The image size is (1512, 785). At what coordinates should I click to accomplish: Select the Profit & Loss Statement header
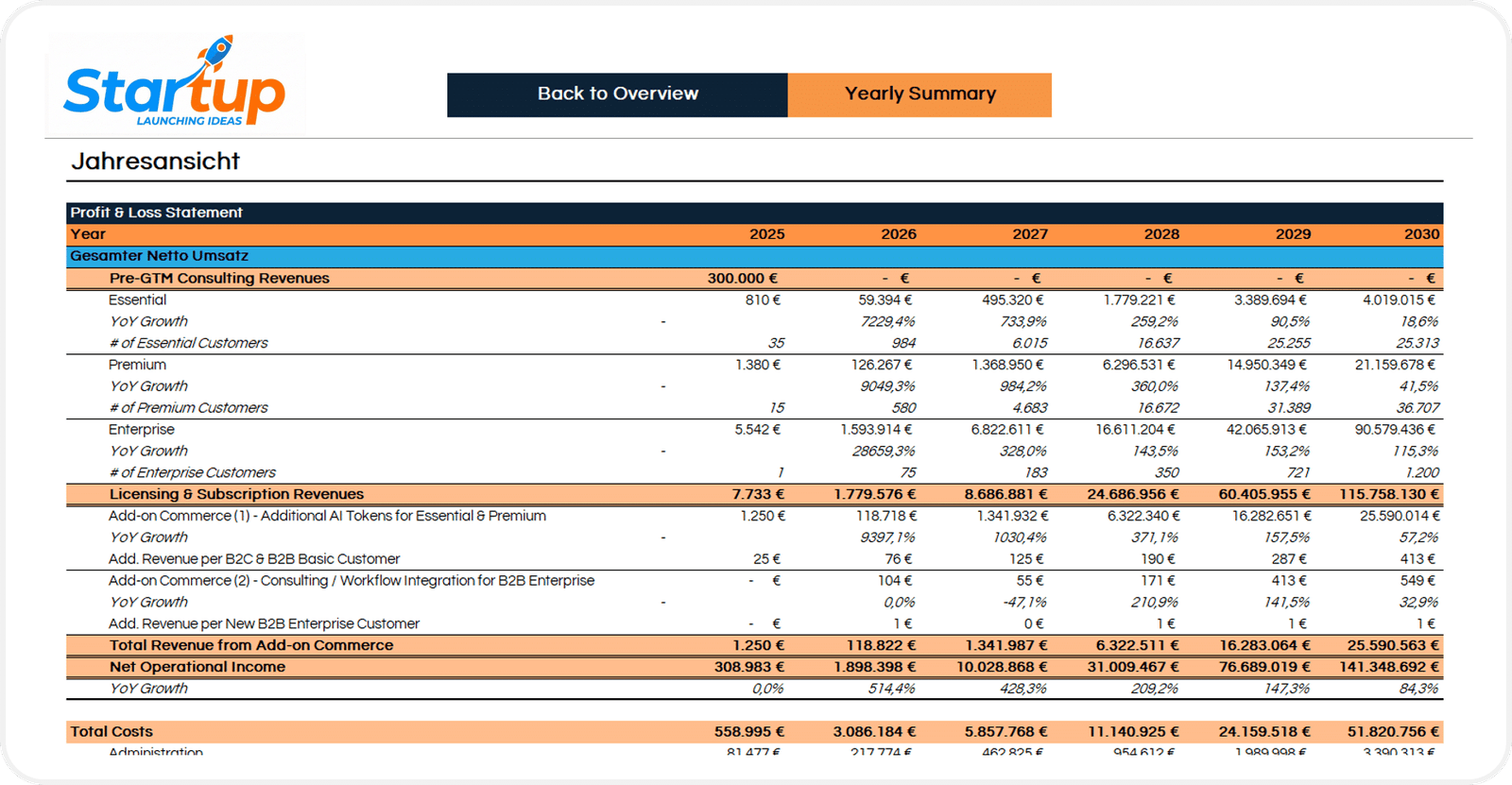tap(157, 213)
